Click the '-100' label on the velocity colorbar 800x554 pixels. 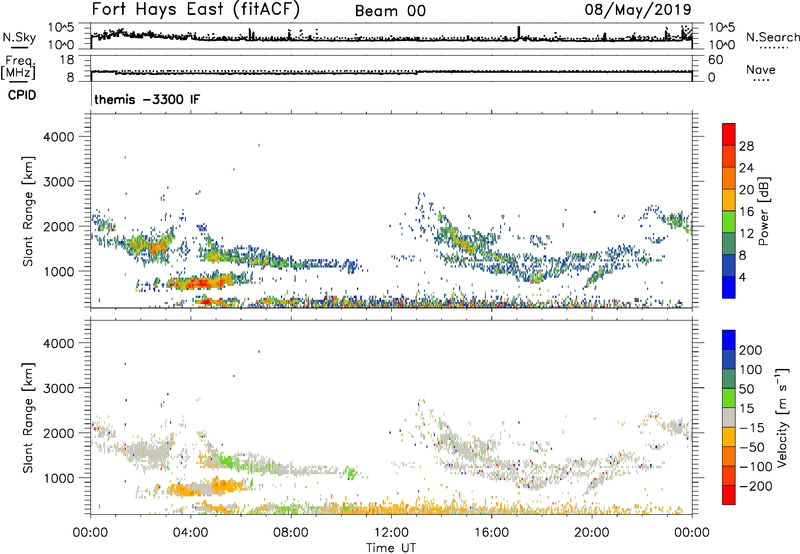point(755,467)
